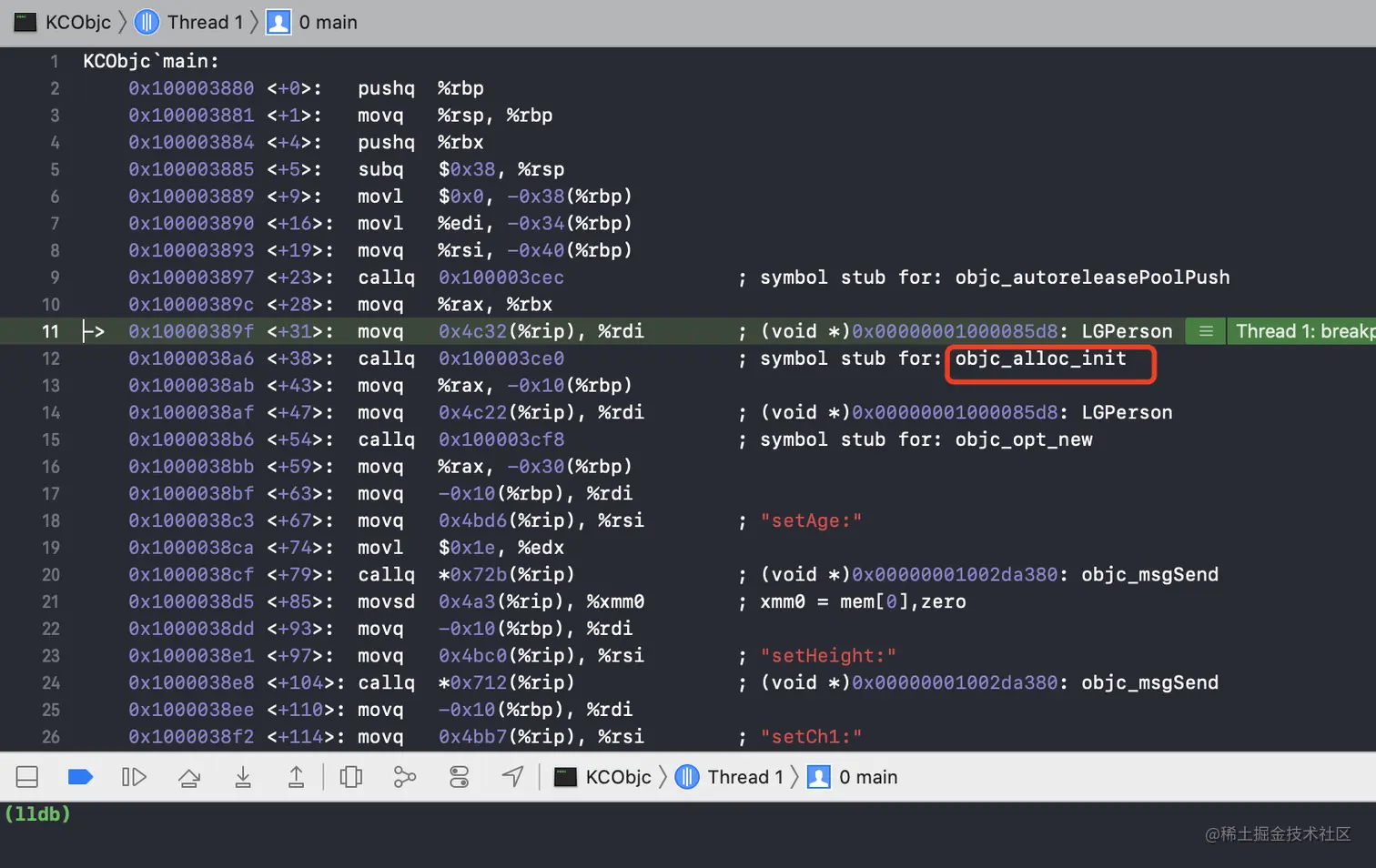Click line number 20 in the gutter
Image resolution: width=1376 pixels, height=868 pixels.
(x=51, y=574)
